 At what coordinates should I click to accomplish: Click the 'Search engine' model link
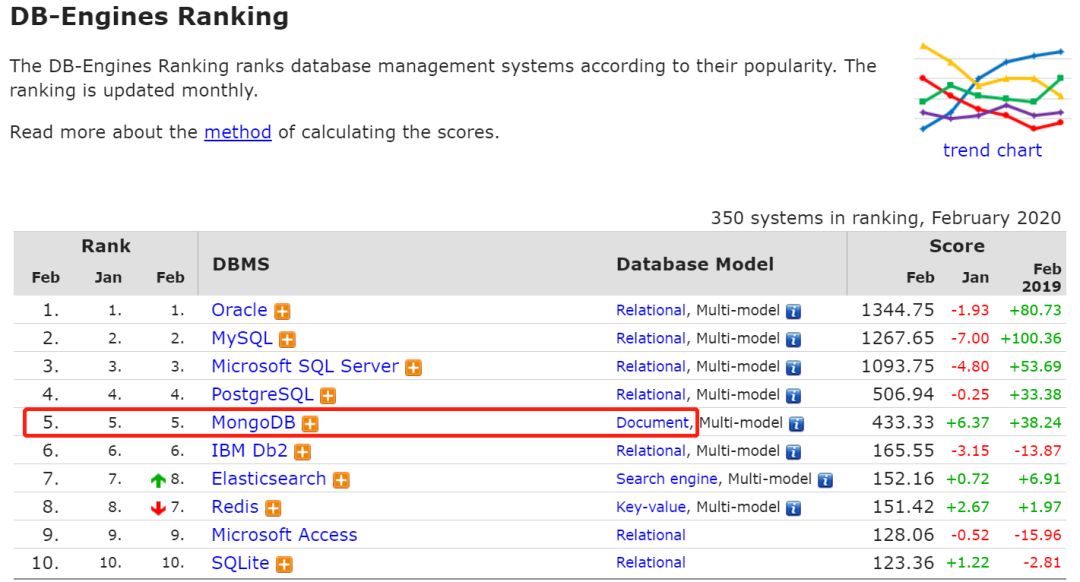[x=667, y=479]
